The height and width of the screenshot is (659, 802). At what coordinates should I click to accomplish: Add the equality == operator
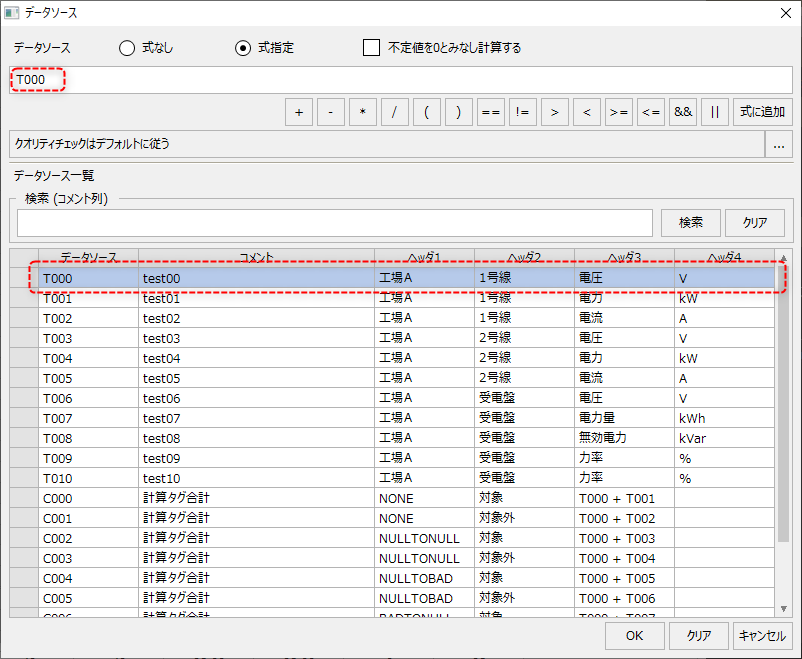(x=490, y=112)
